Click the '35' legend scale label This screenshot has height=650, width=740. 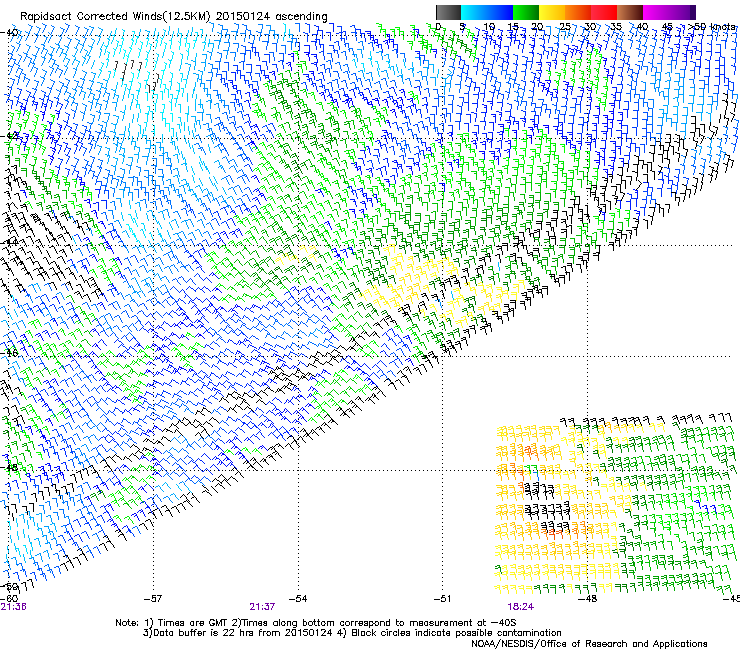(x=616, y=27)
